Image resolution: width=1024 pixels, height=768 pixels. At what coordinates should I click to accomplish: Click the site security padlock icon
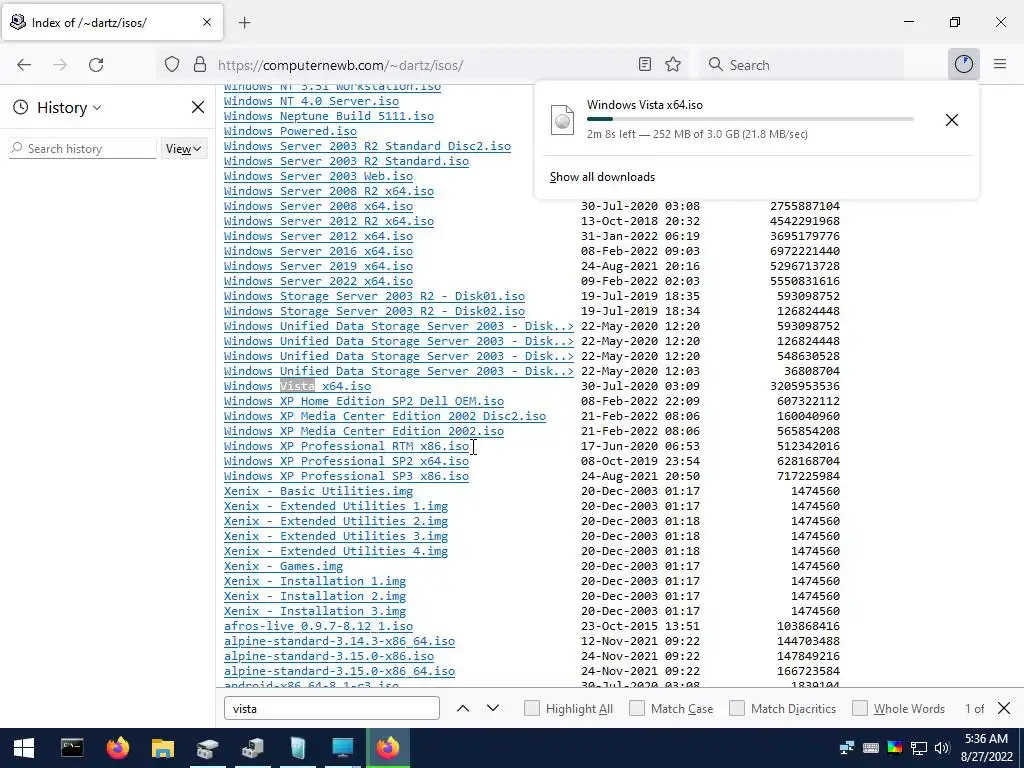[x=200, y=65]
